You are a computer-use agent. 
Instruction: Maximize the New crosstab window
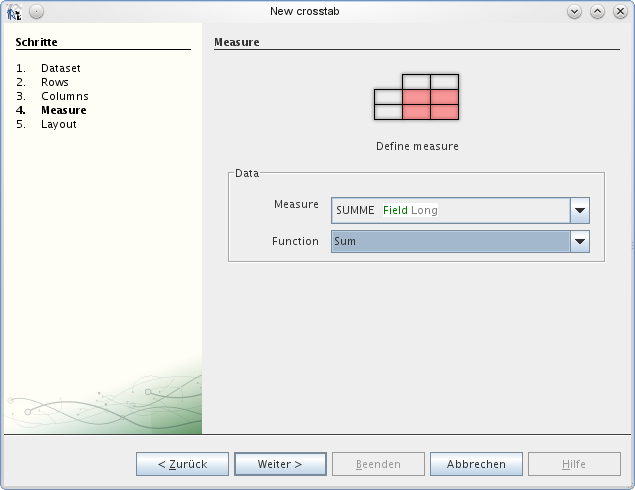pos(597,12)
